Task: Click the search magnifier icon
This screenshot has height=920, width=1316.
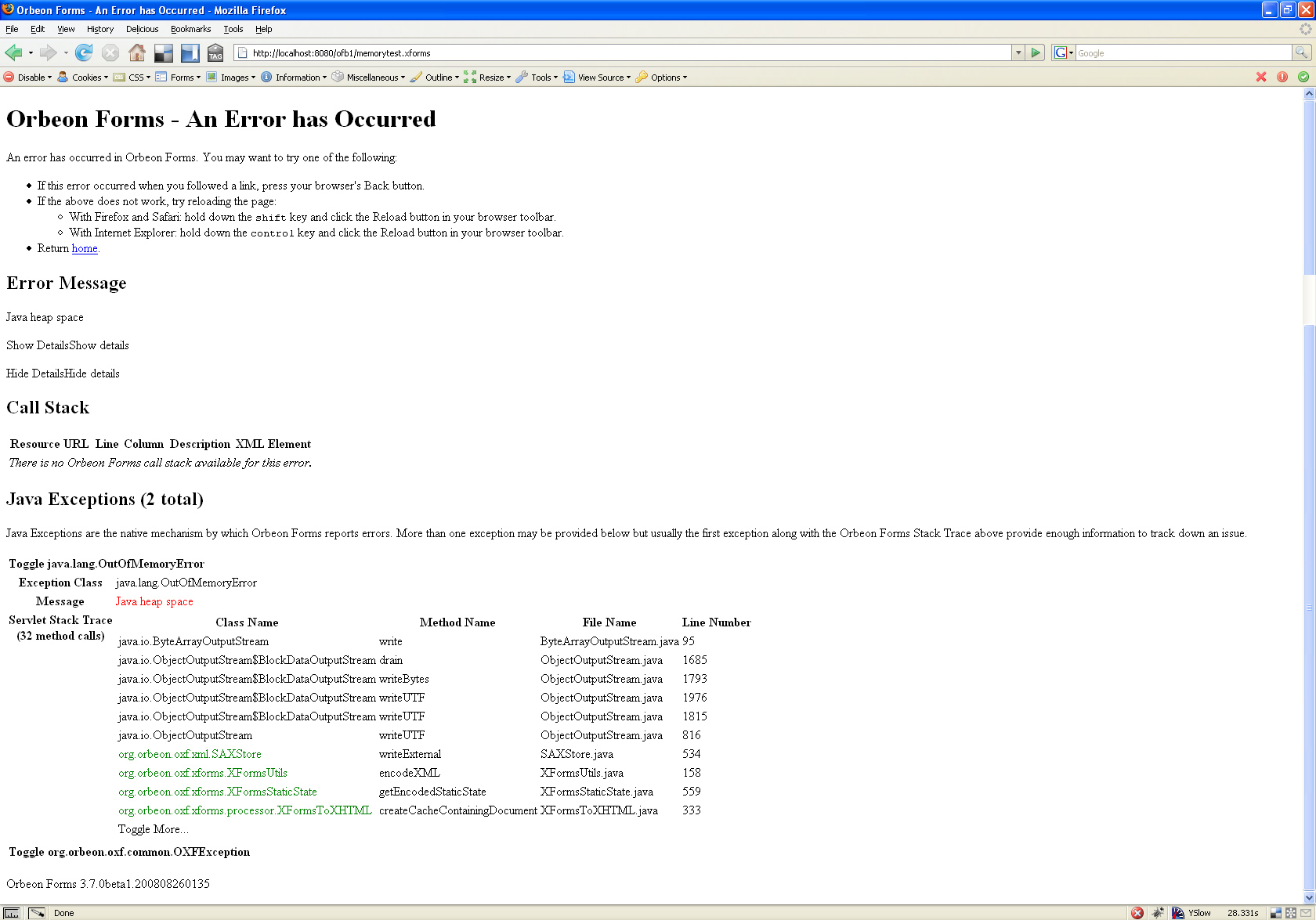Action: click(x=1301, y=52)
